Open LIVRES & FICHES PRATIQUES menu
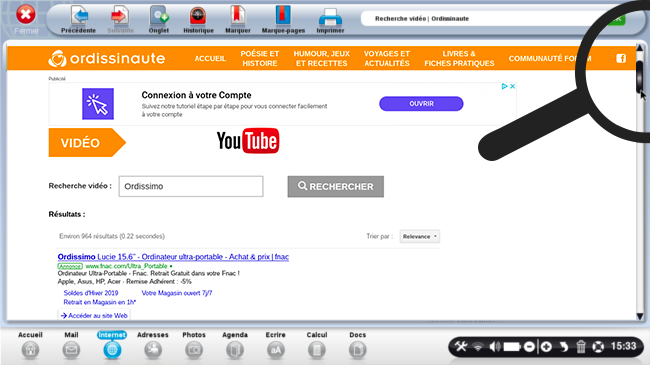This screenshot has width=650, height=365. pyautogui.click(x=459, y=58)
